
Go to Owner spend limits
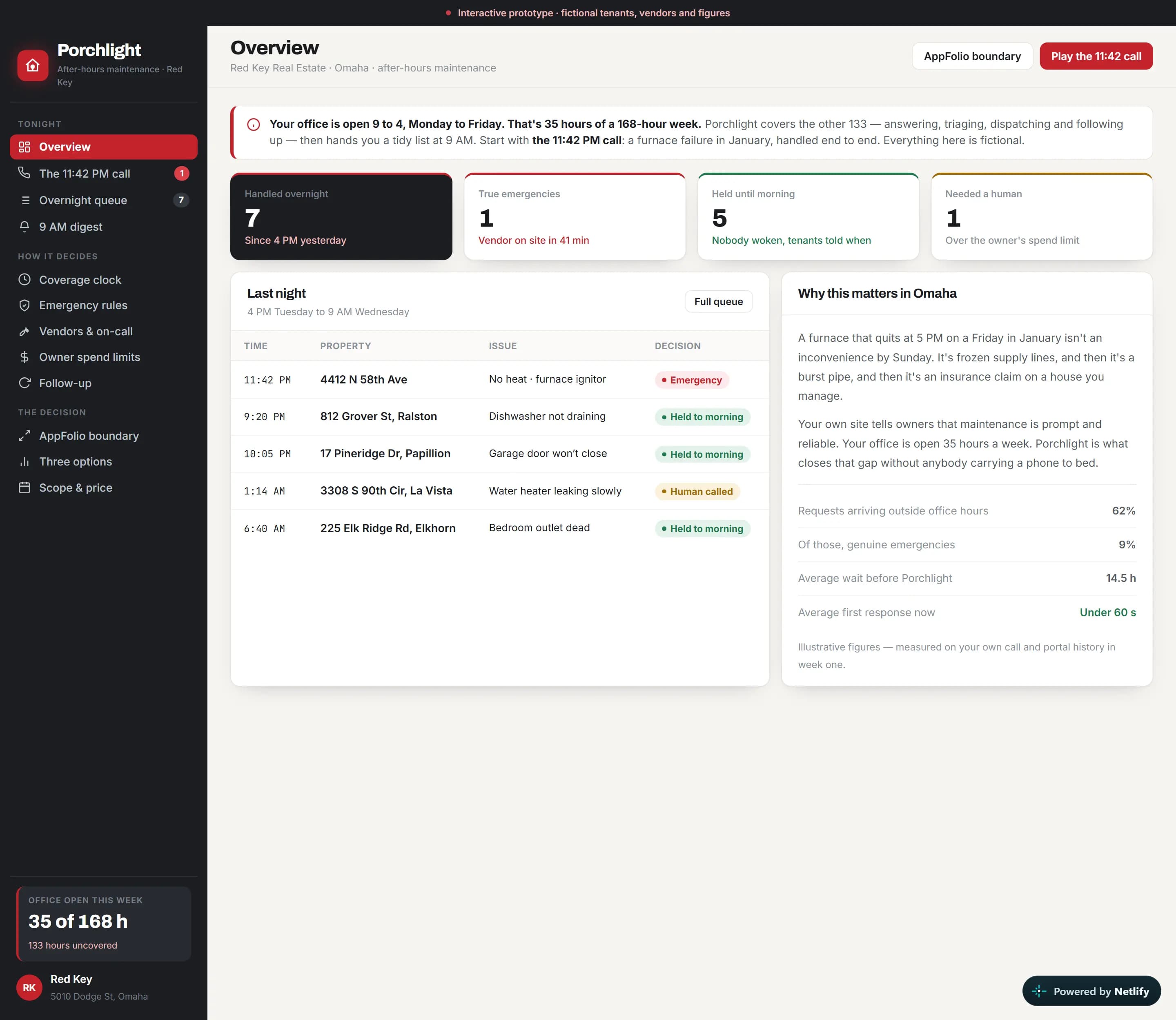pos(104,357)
